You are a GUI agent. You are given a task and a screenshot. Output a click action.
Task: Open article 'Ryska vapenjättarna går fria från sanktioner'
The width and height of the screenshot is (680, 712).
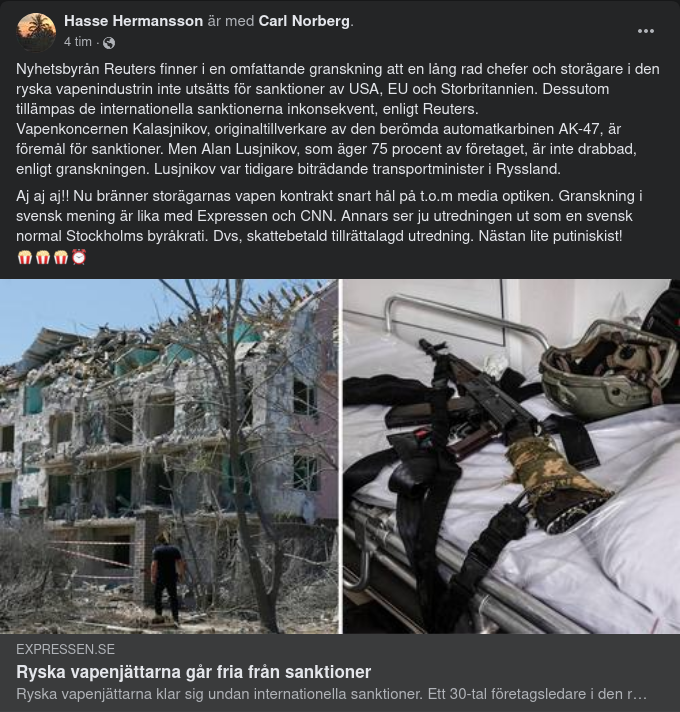coord(194,672)
